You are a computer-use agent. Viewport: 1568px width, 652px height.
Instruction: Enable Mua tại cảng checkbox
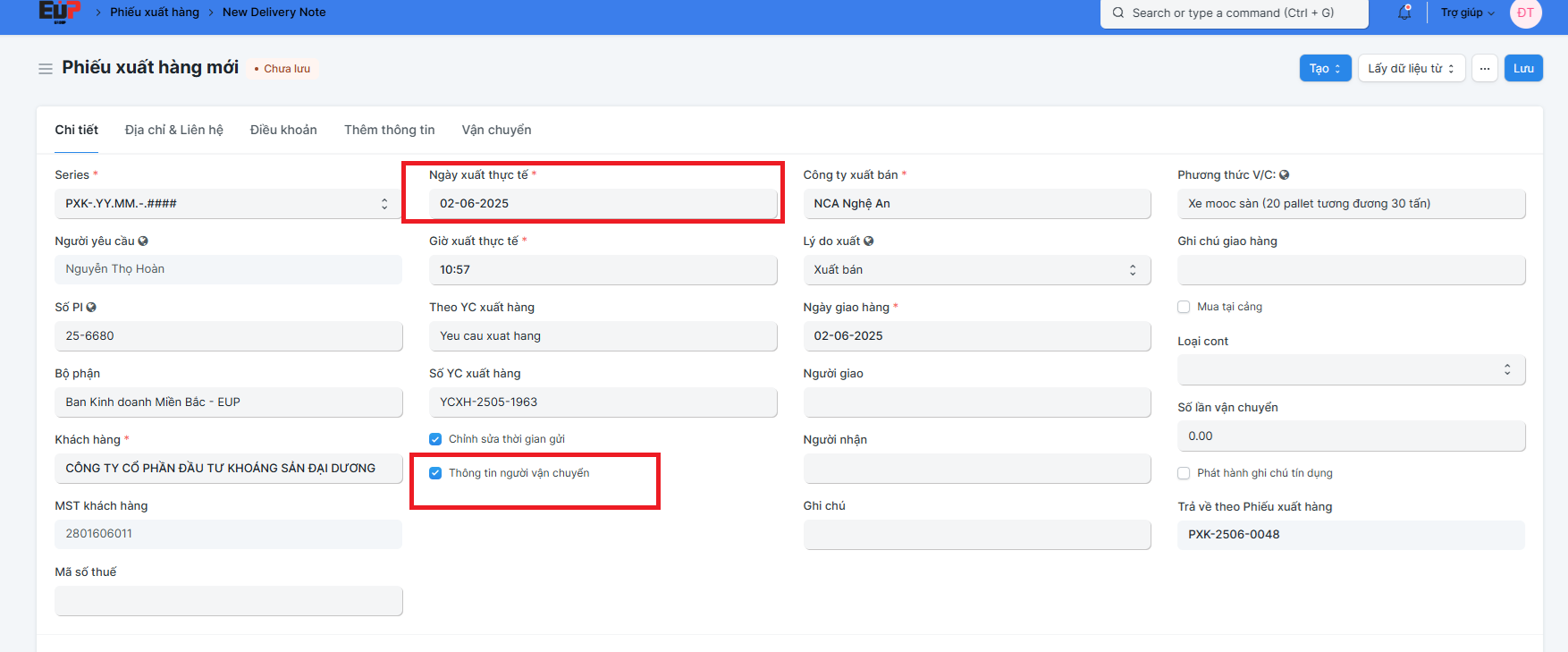[x=1184, y=307]
